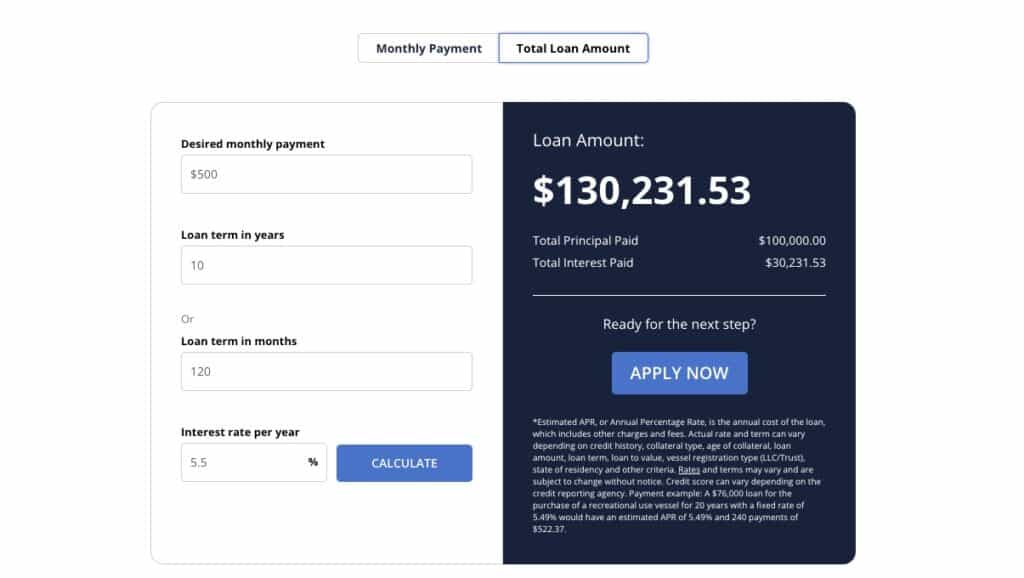Click APPLY NOW to continue

pos(679,372)
